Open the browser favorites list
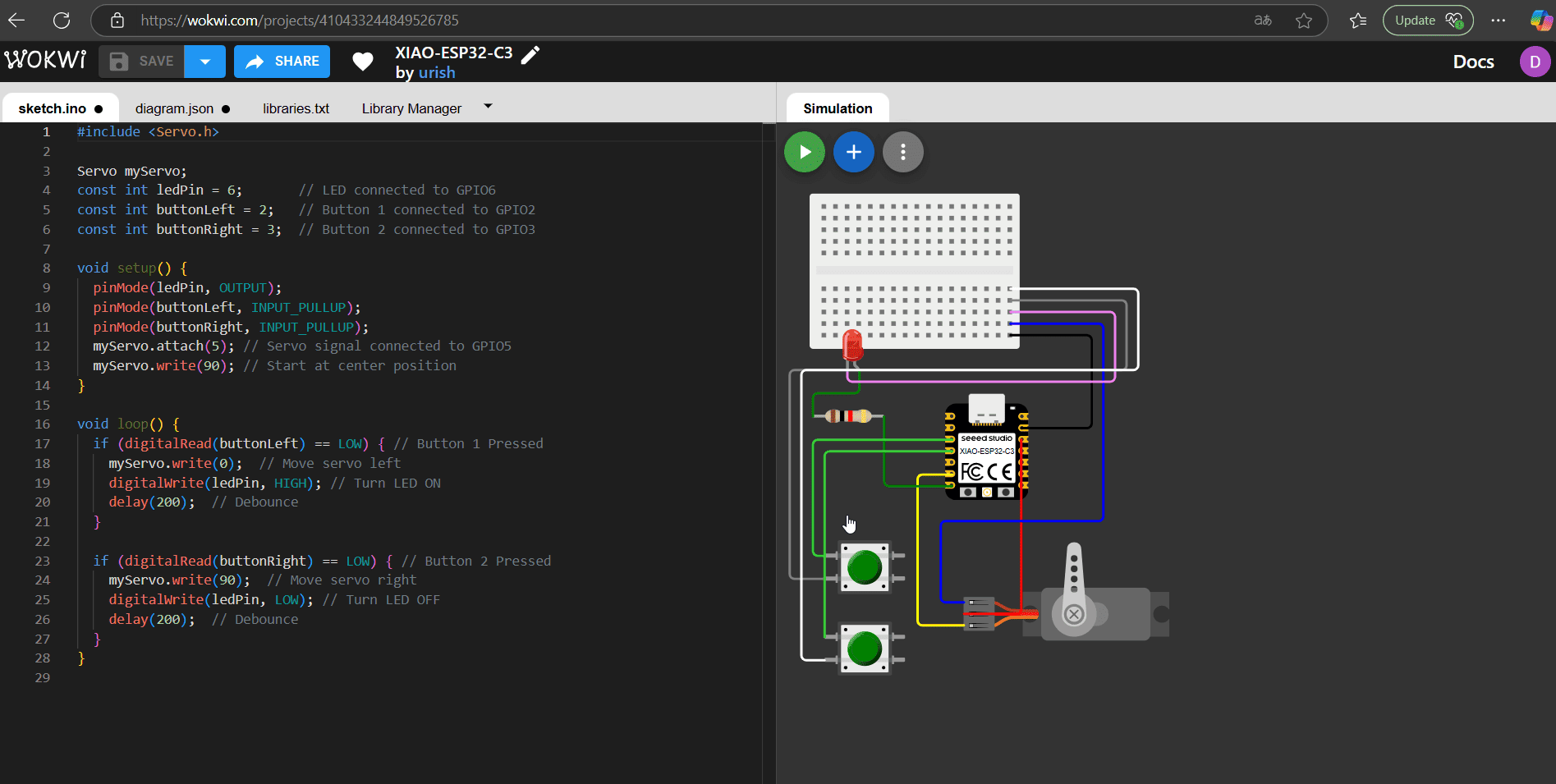Image resolution: width=1556 pixels, height=784 pixels. [1358, 21]
